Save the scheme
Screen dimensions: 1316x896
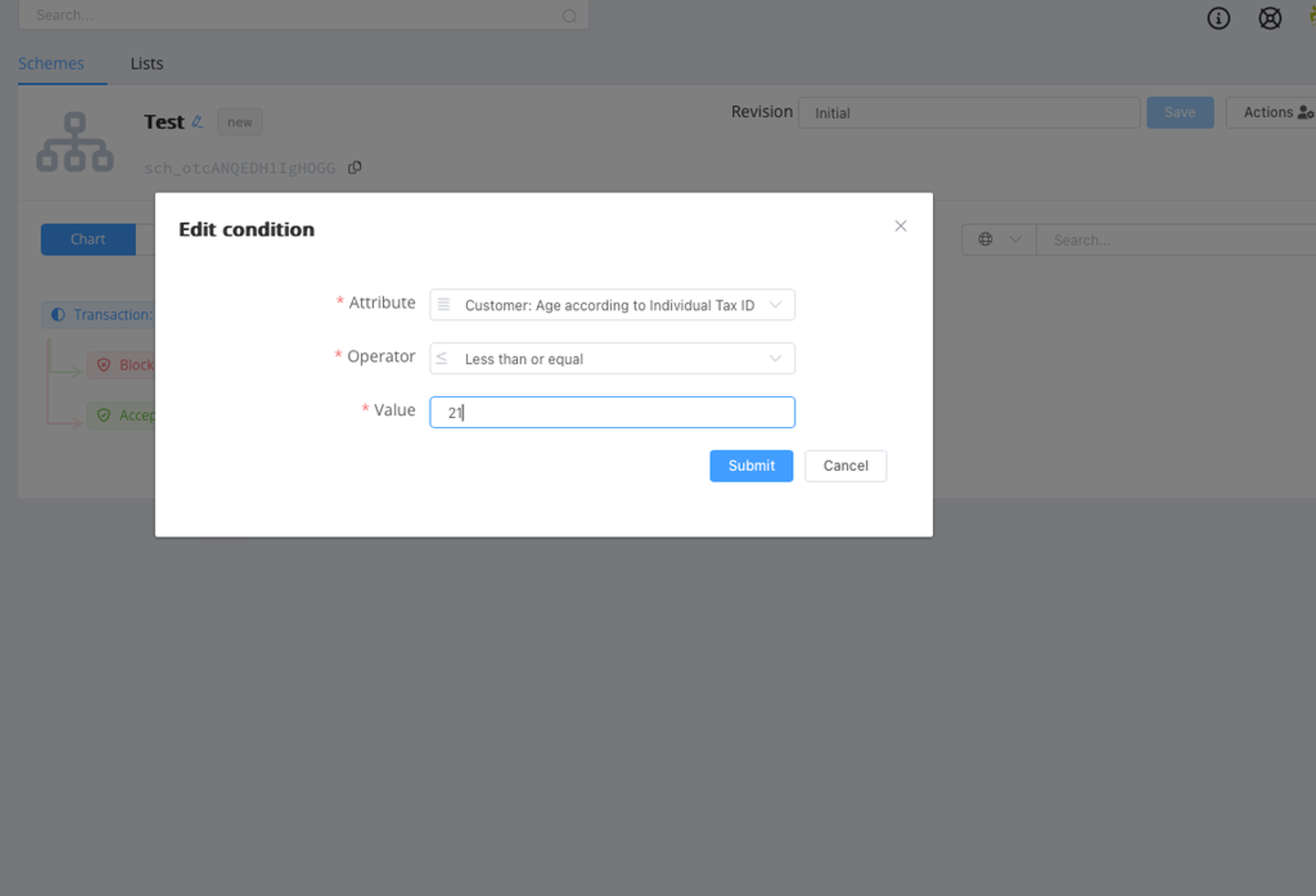click(1180, 113)
